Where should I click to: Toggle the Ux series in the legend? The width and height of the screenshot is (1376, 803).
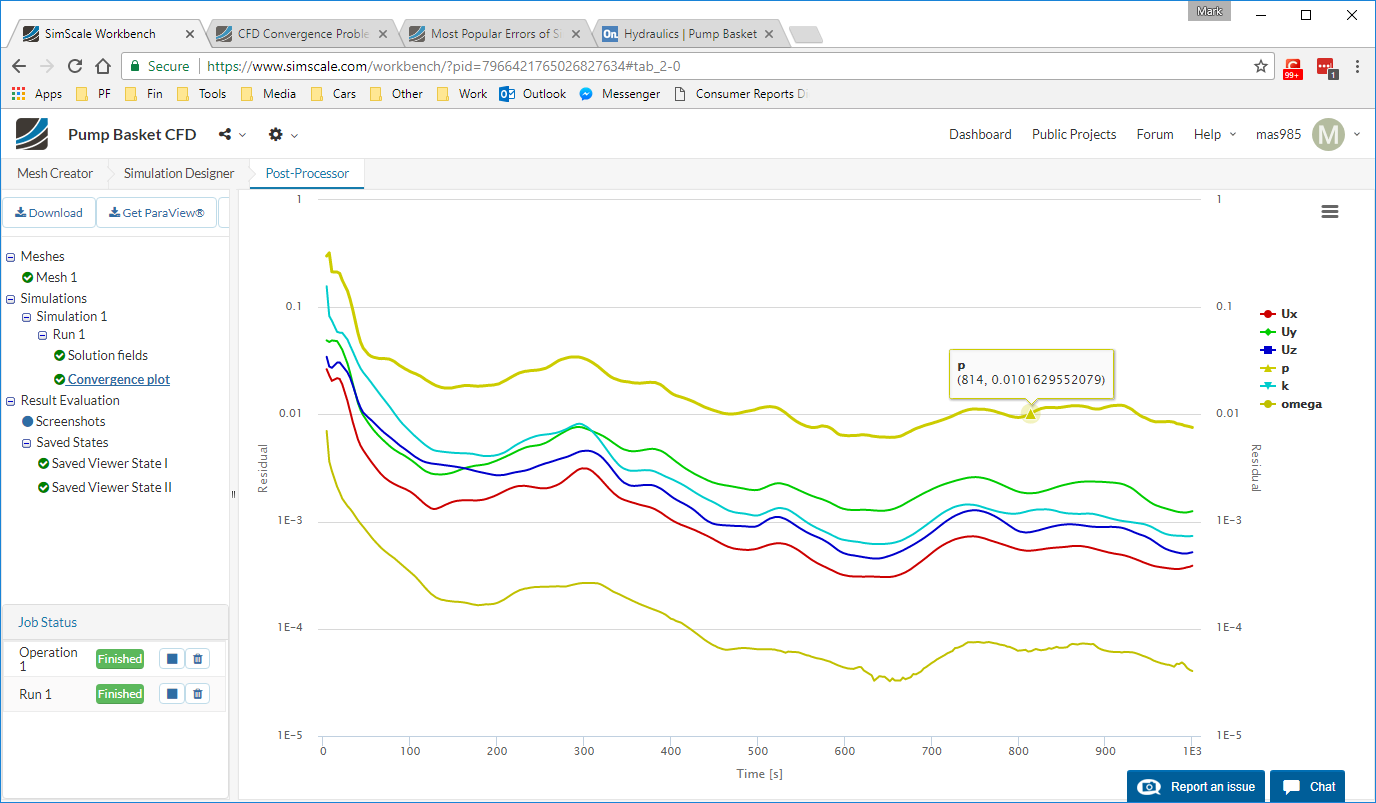click(1288, 314)
